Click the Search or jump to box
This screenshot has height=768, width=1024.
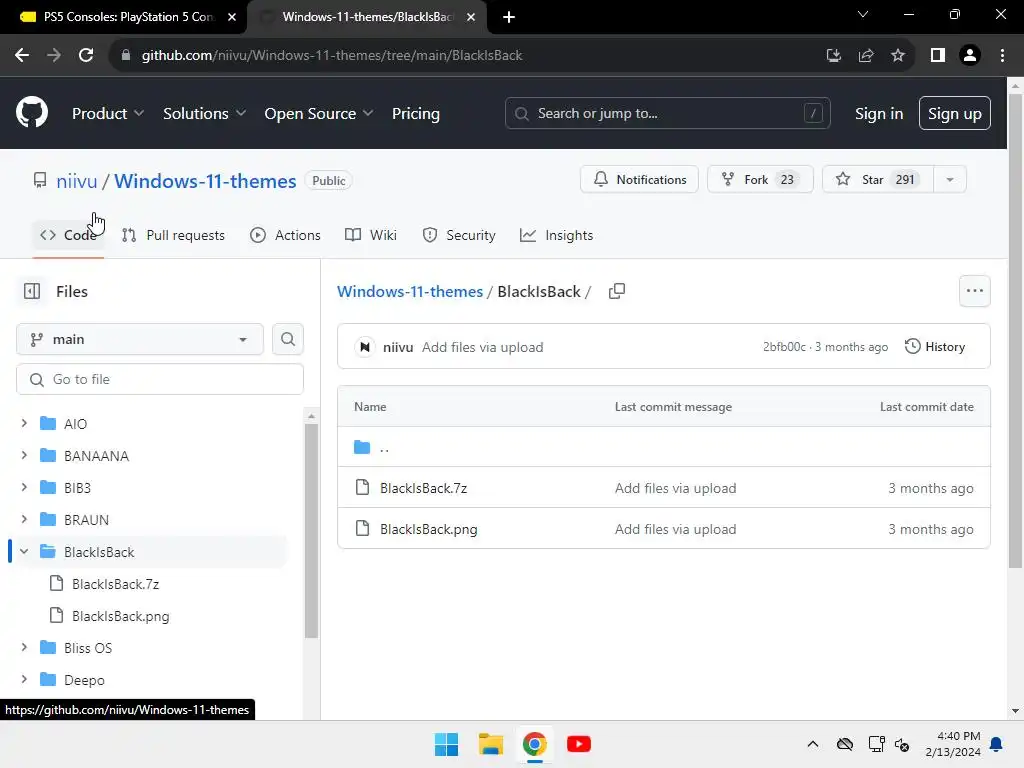tap(667, 114)
